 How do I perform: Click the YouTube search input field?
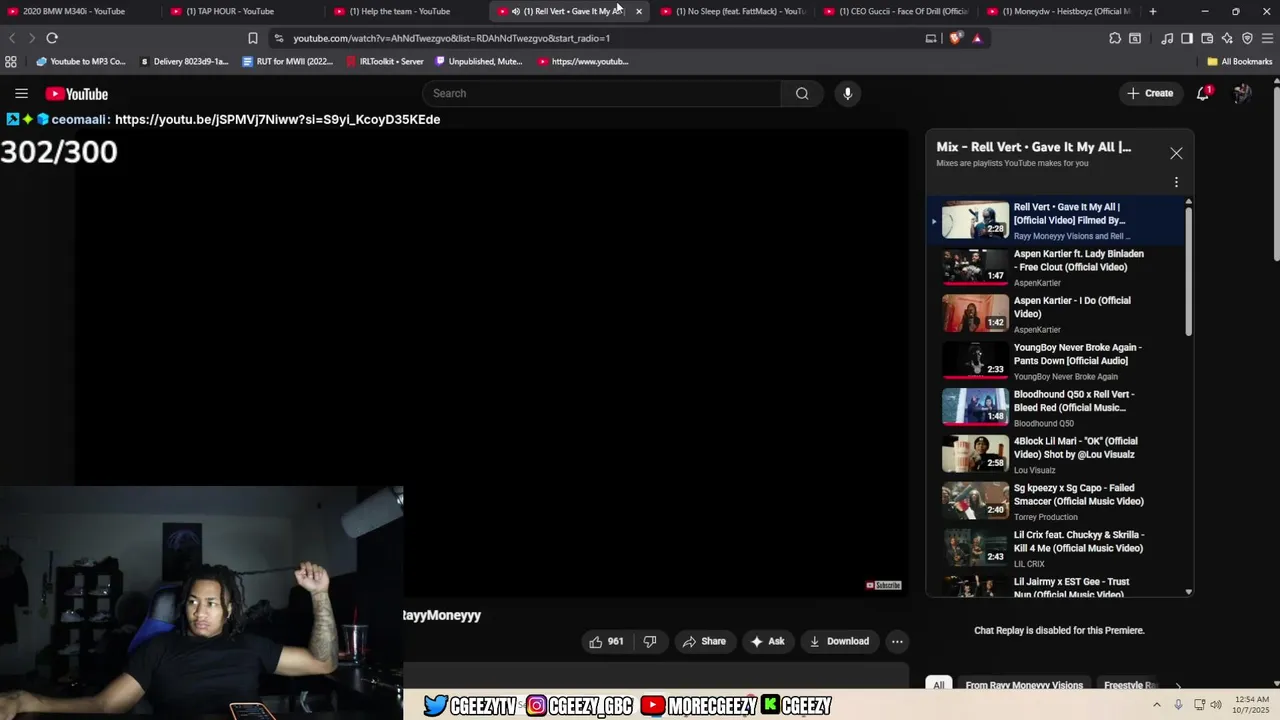tap(602, 93)
